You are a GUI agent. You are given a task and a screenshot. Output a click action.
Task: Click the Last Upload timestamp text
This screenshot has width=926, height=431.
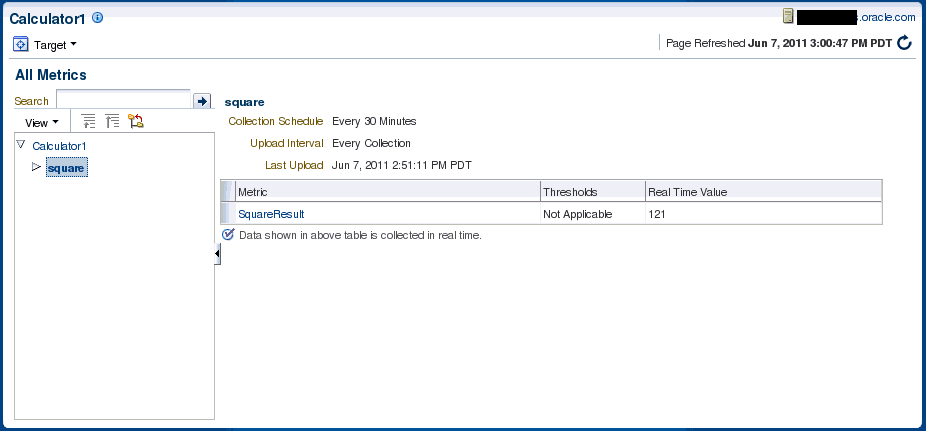coord(402,165)
